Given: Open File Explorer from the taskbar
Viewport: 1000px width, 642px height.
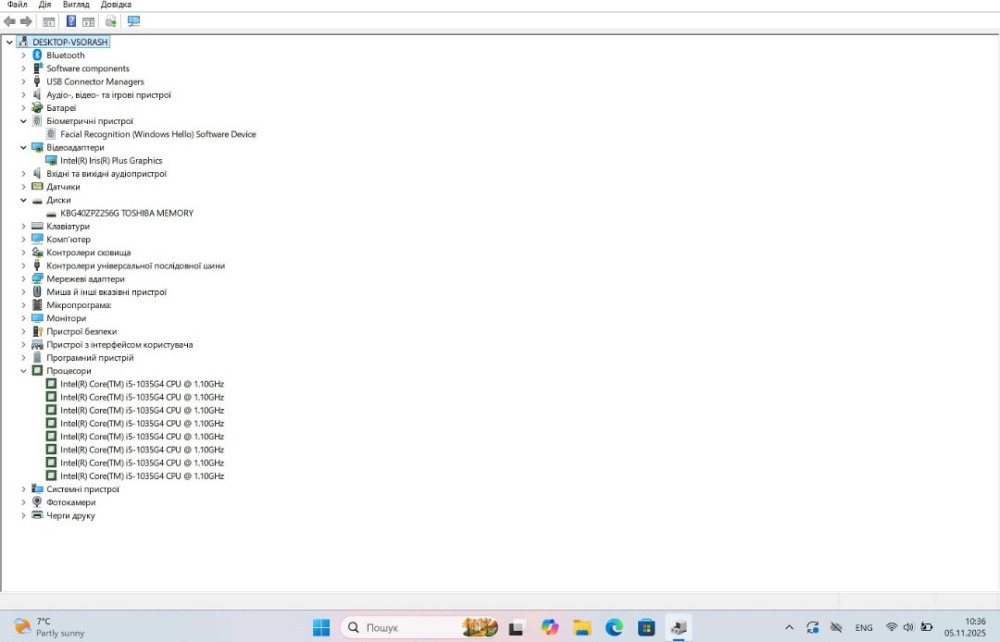Looking at the screenshot, I should point(581,627).
